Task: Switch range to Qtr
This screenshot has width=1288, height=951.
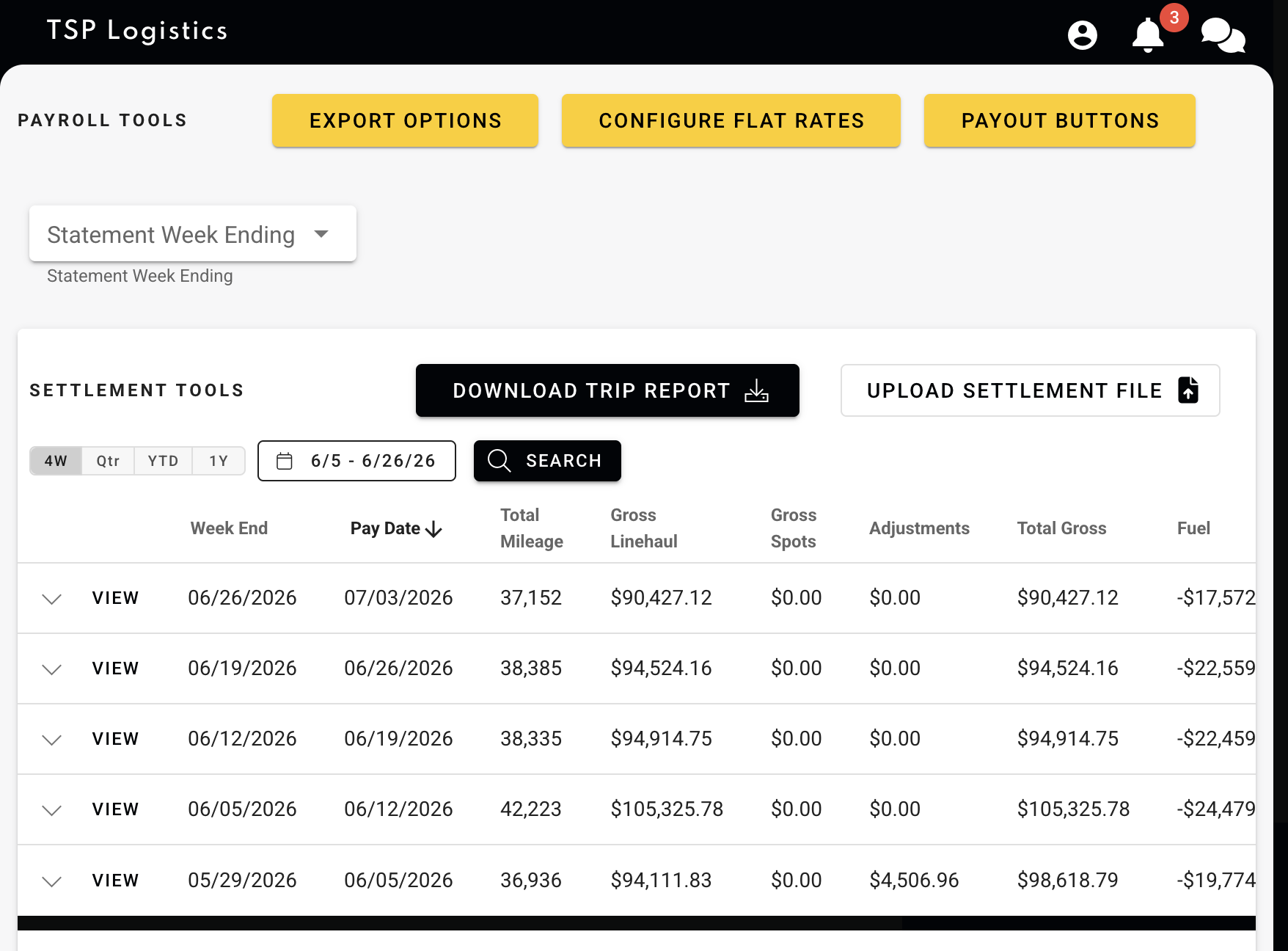Action: tap(108, 461)
